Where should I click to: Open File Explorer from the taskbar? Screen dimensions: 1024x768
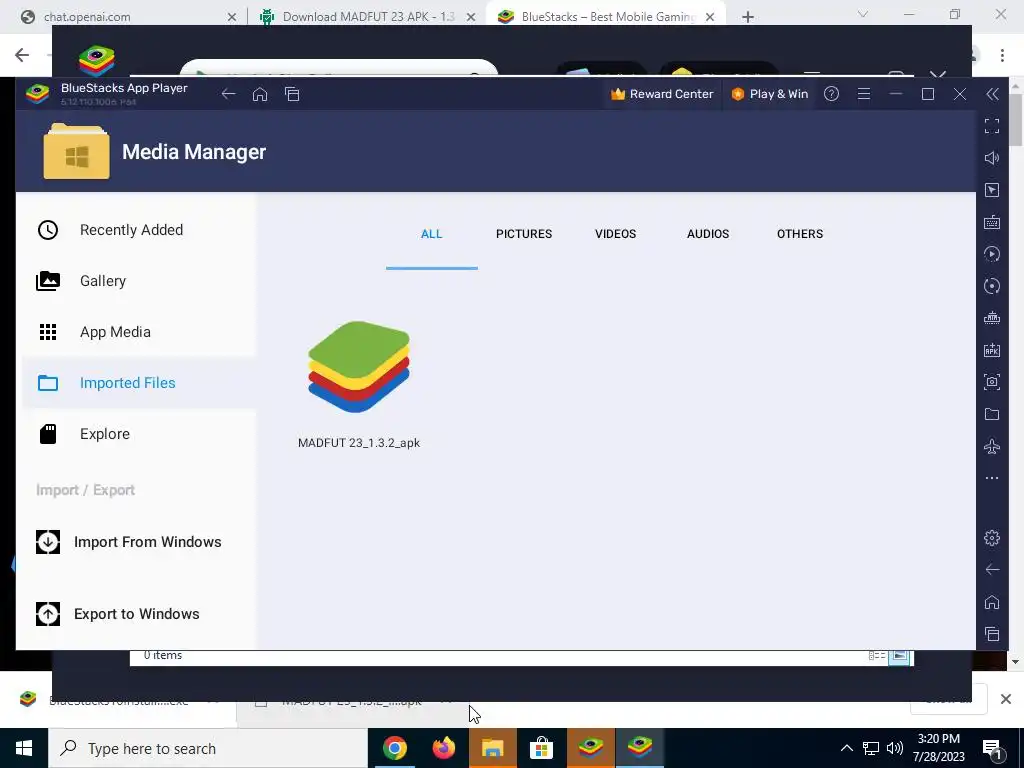coord(492,748)
